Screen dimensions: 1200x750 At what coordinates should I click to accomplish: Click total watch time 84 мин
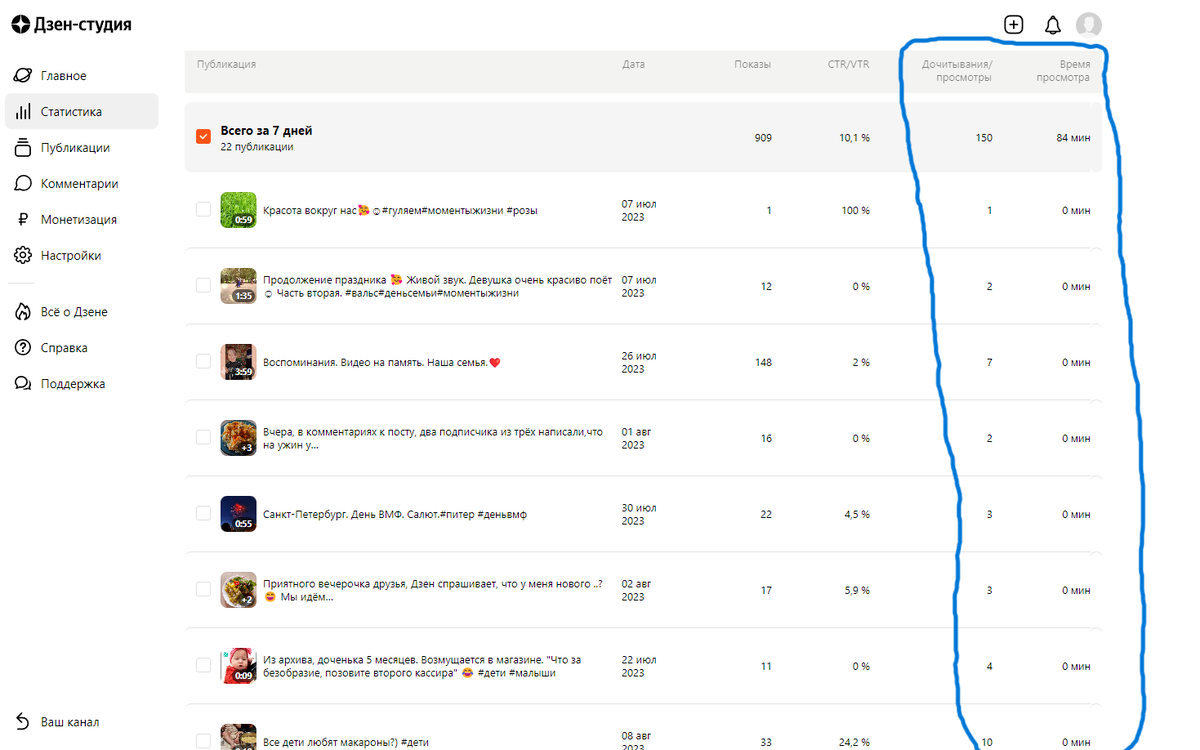tap(1072, 138)
